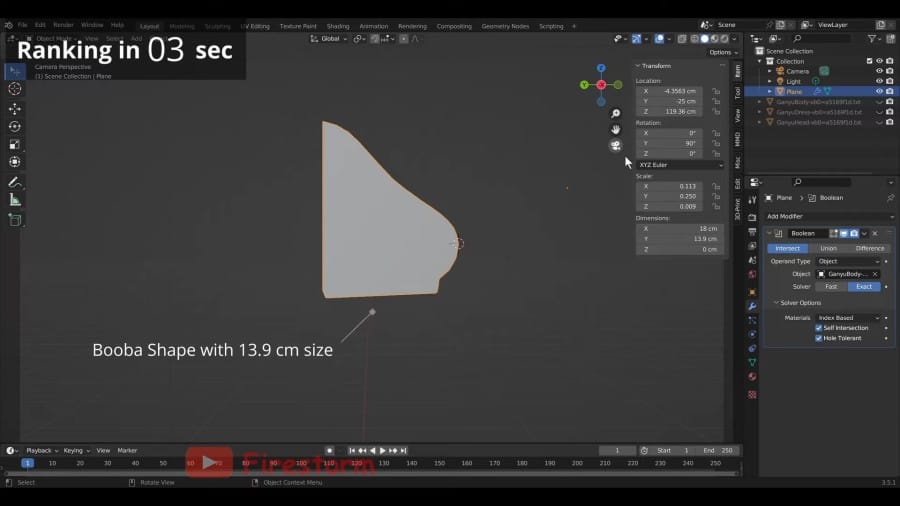Click the pan hand viewport icon
This screenshot has height=506, width=900.
615,130
